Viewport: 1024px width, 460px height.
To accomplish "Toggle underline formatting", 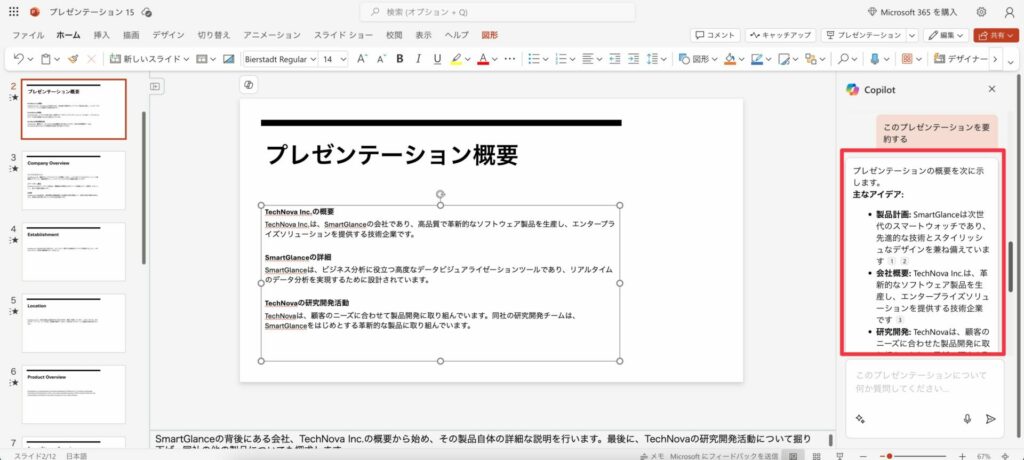I will 437,59.
